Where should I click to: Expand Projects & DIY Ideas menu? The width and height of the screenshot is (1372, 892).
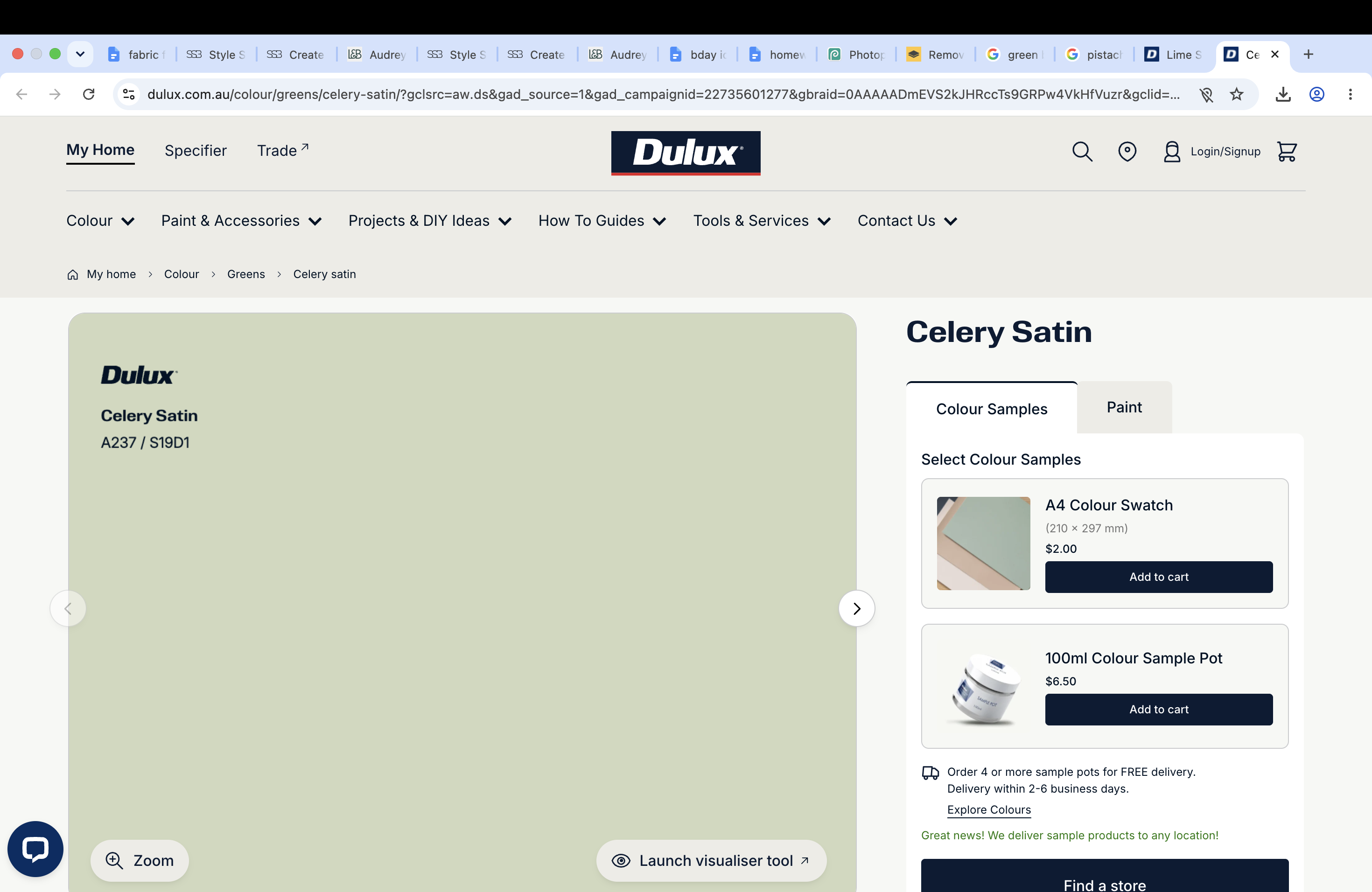coord(430,221)
